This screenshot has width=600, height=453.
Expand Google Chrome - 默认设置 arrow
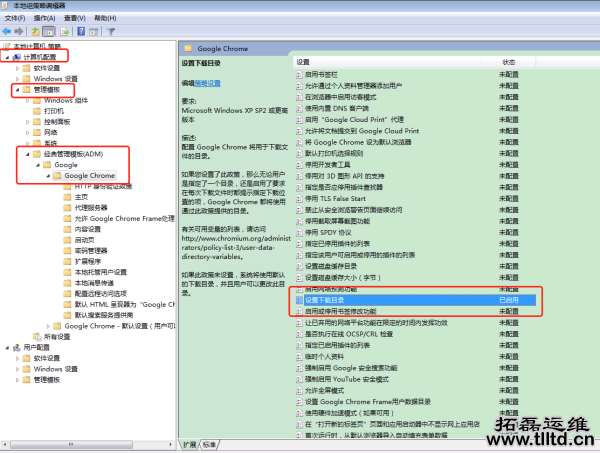tap(48, 326)
